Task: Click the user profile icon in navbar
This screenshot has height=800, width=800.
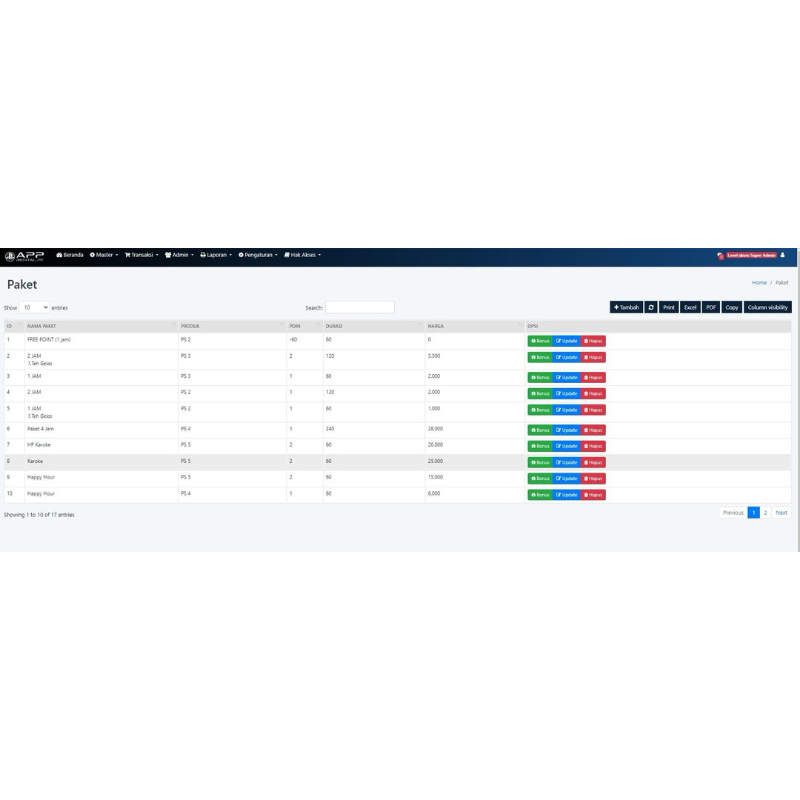Action: pos(782,255)
